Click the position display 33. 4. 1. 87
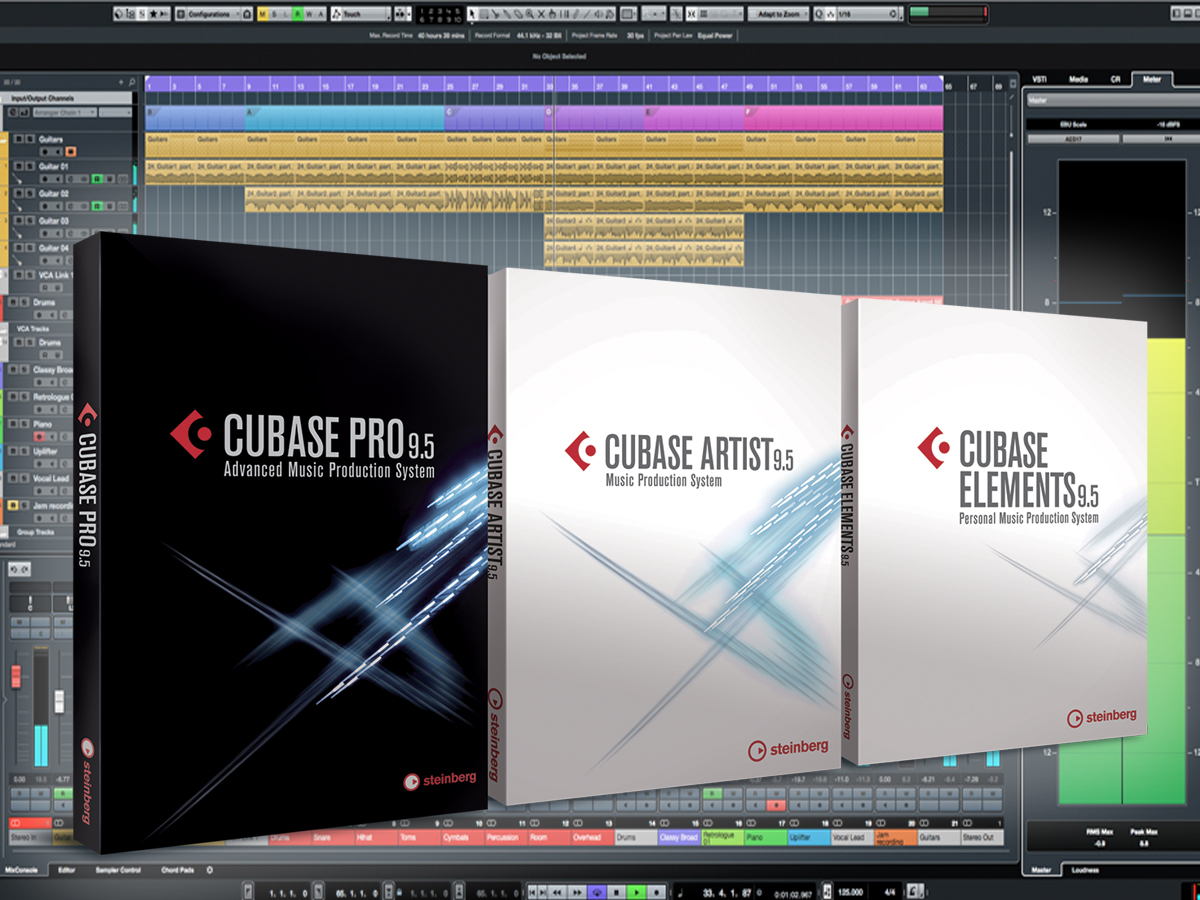 click(x=726, y=893)
